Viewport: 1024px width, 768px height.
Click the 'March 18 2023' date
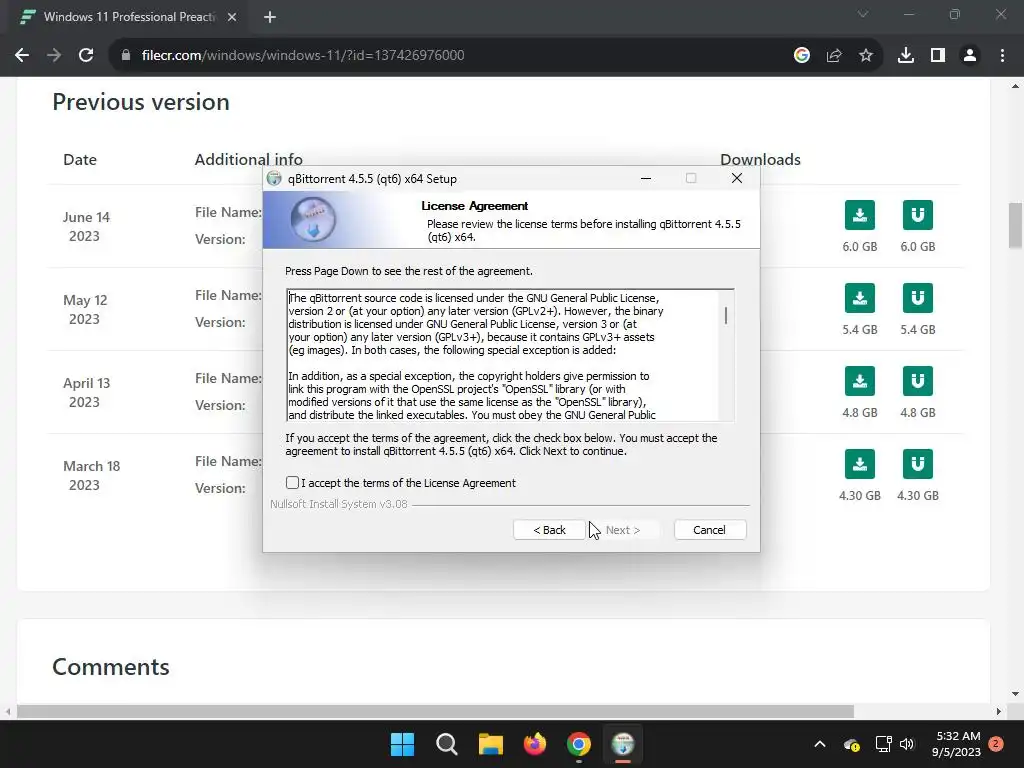click(91, 475)
